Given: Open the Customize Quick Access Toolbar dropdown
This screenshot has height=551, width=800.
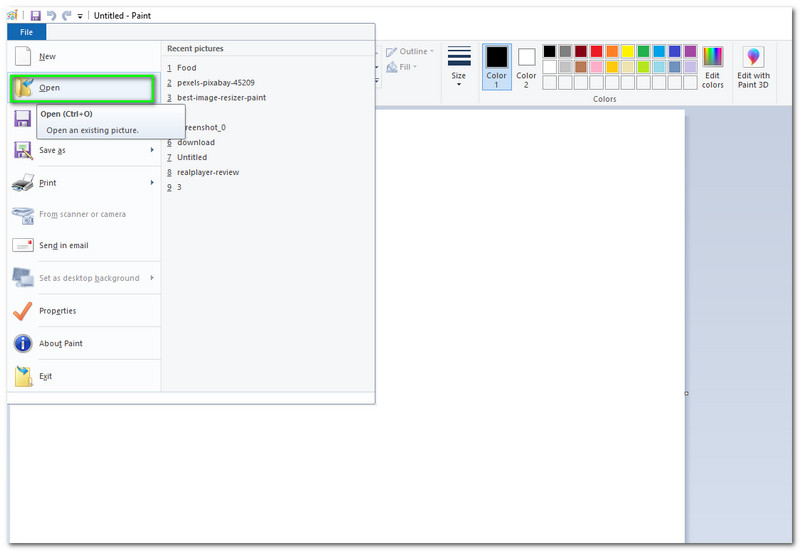Looking at the screenshot, I should tap(80, 16).
